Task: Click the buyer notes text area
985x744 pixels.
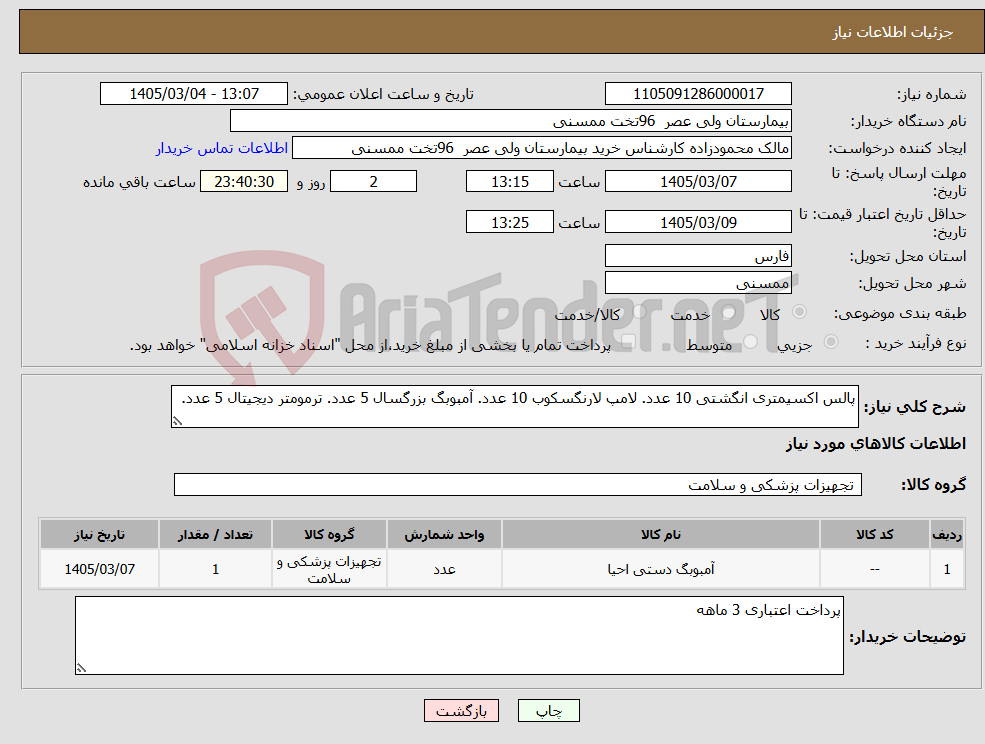Action: 459,636
